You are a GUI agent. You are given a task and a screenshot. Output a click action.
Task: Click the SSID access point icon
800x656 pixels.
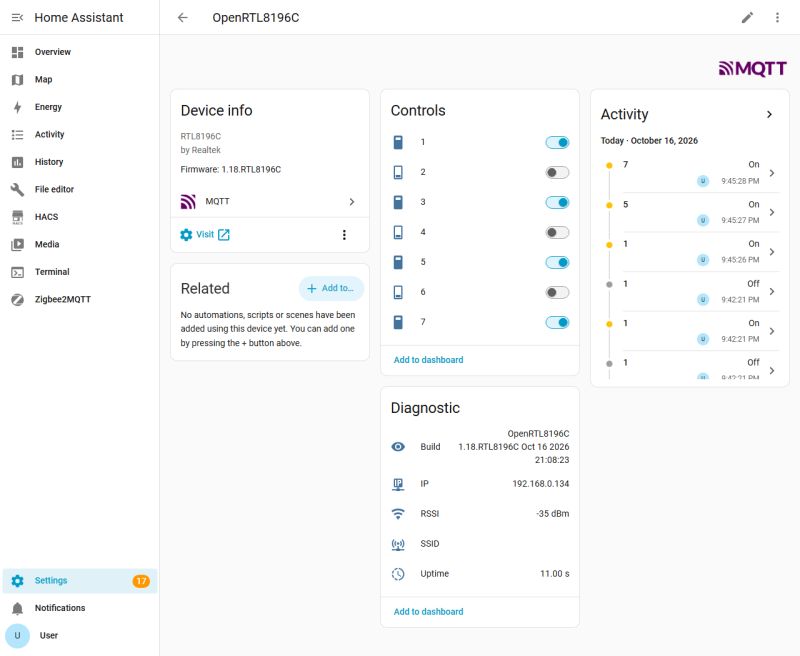[x=398, y=544]
